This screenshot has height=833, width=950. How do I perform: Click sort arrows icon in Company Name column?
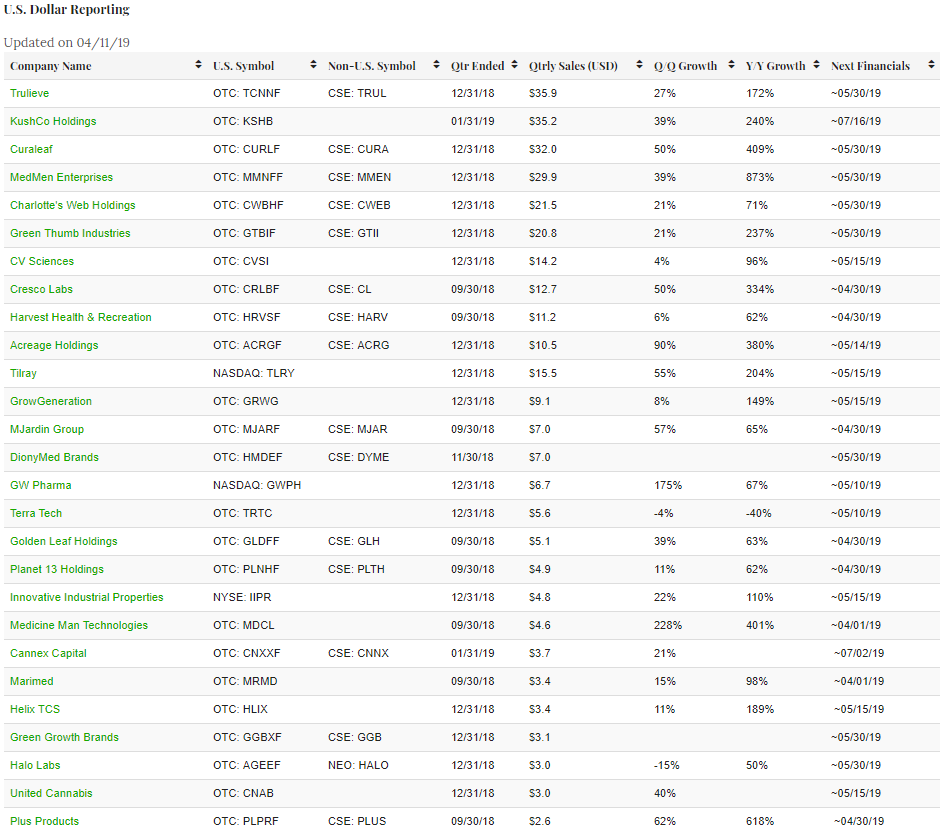point(198,66)
